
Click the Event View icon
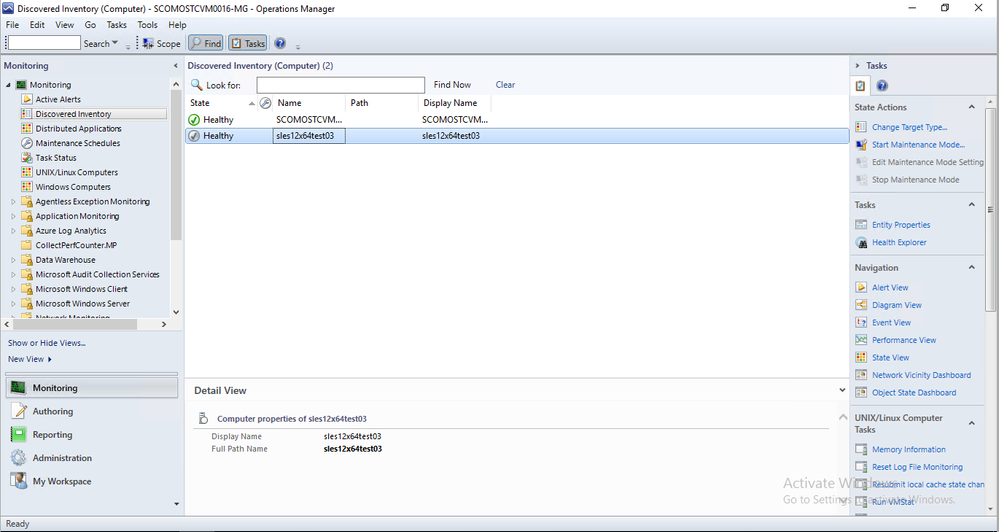click(861, 322)
